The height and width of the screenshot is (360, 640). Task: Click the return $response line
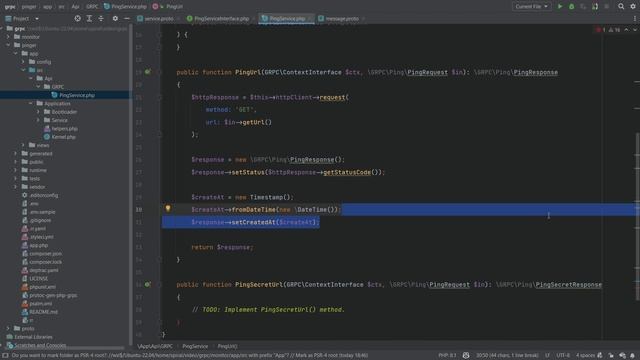click(222, 247)
